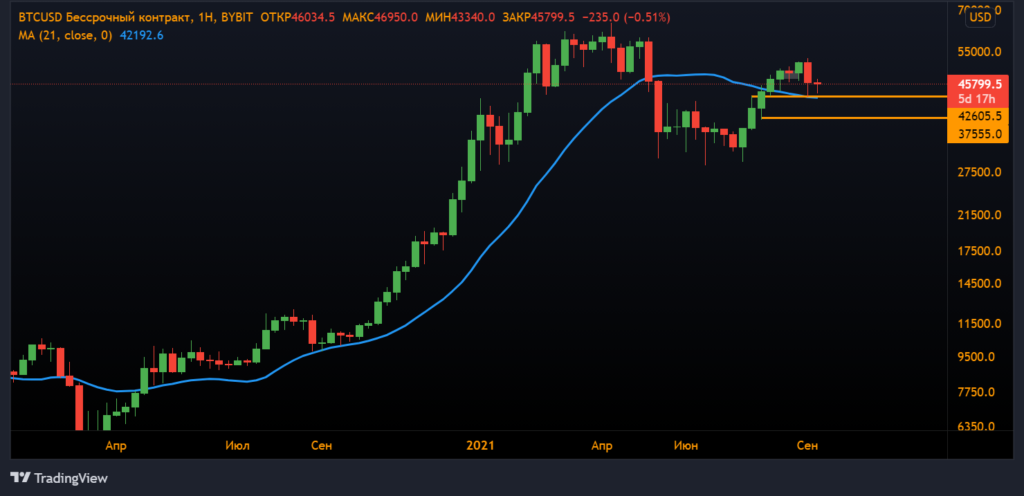The height and width of the screenshot is (496, 1024).
Task: Click the ОТКР 46034.5 open value
Action: click(x=297, y=18)
